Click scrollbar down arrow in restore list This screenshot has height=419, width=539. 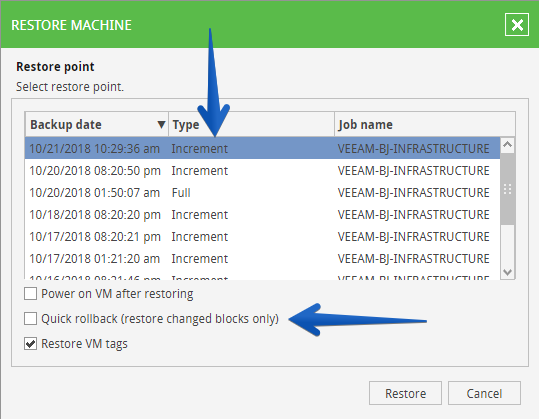tap(507, 272)
